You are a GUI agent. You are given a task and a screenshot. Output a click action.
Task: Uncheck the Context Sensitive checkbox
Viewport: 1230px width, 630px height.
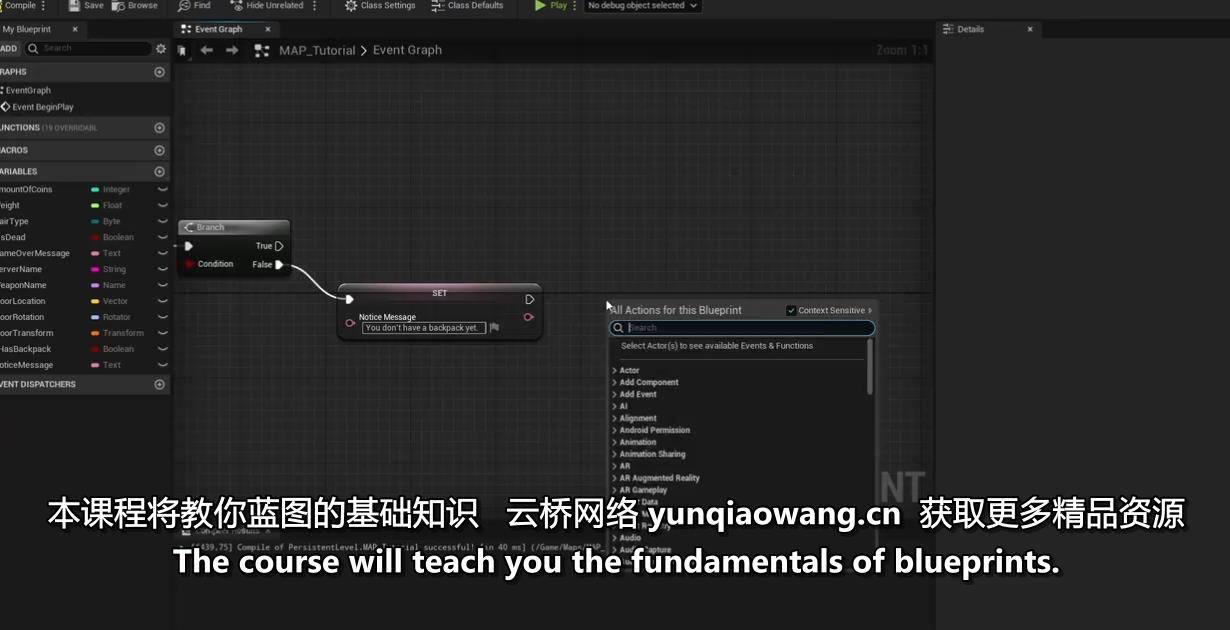coord(791,310)
